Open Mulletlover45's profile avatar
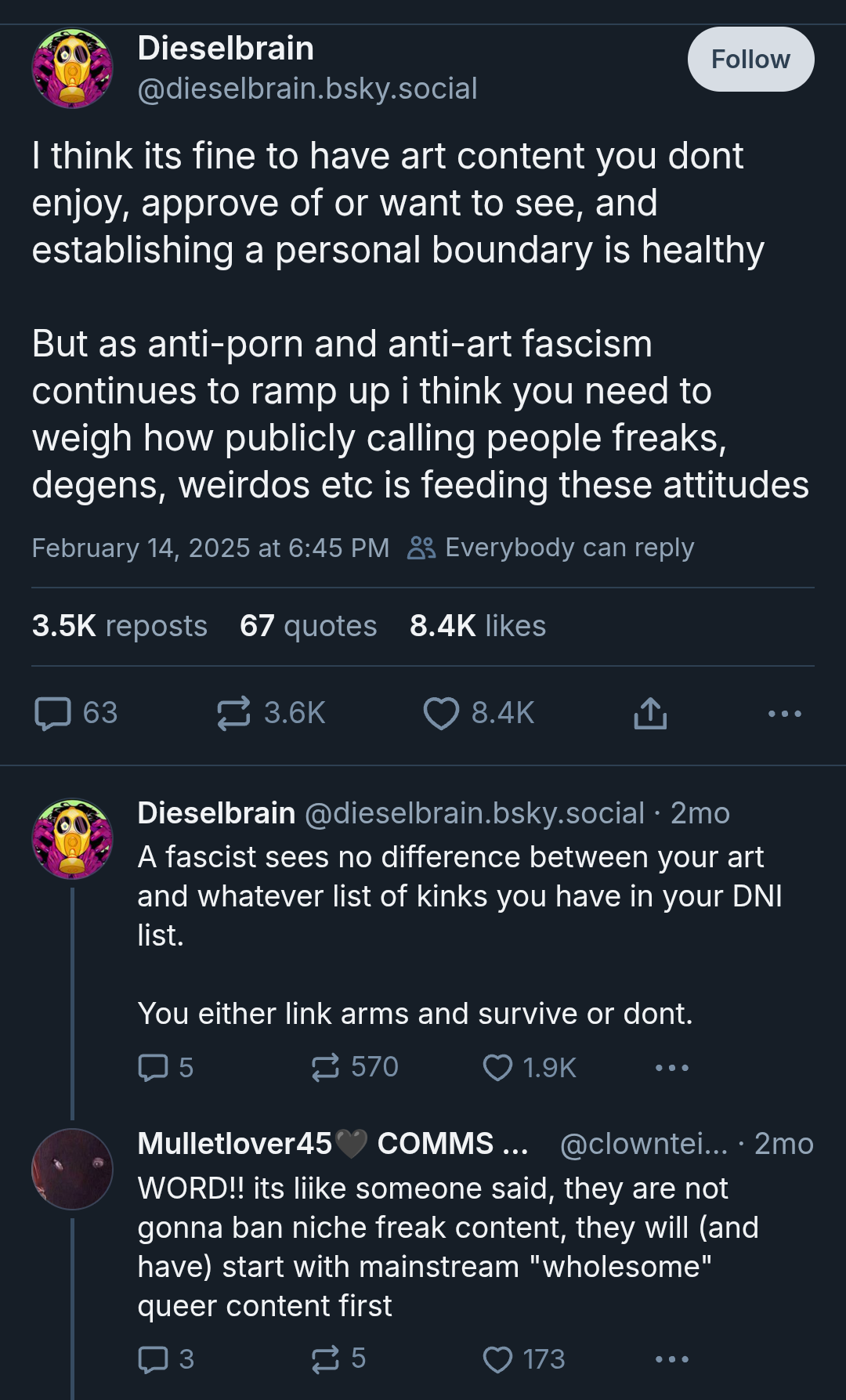Image resolution: width=846 pixels, height=1400 pixels. [x=72, y=1169]
